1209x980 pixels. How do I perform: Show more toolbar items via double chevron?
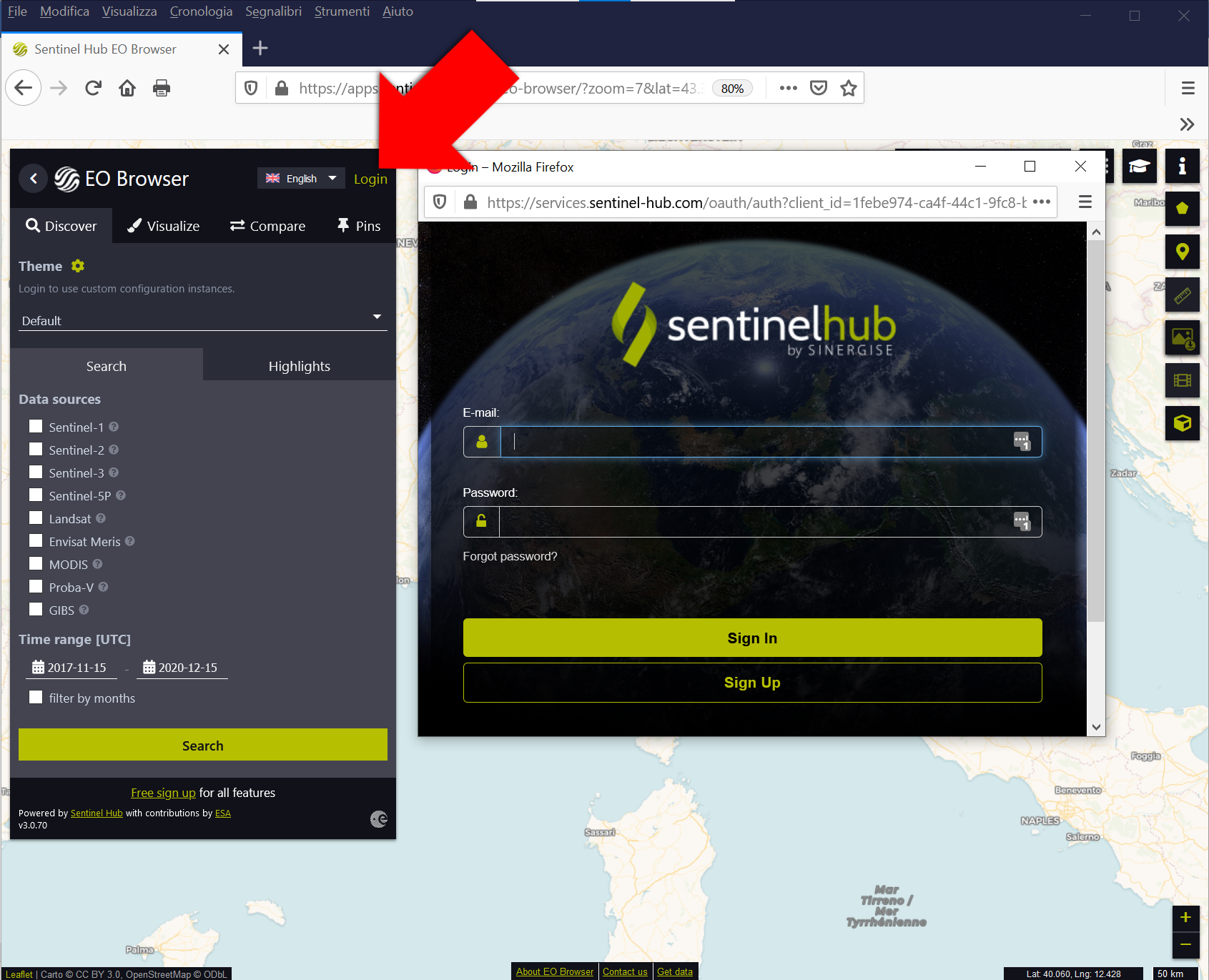point(1187,124)
